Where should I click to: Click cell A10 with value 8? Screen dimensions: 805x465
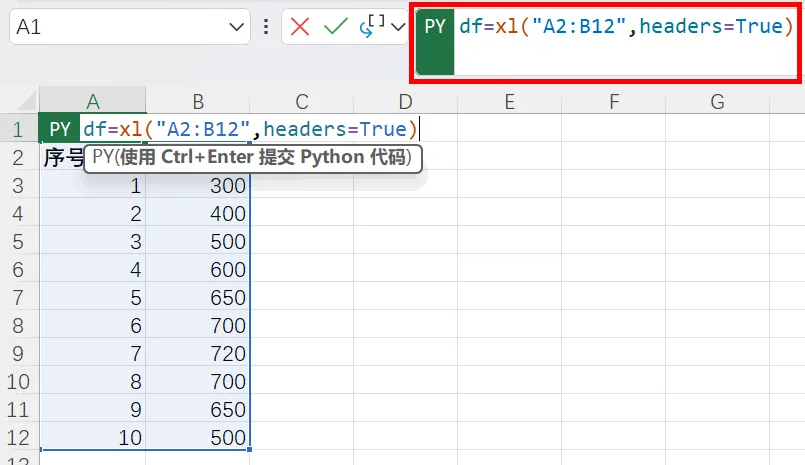tap(93, 381)
